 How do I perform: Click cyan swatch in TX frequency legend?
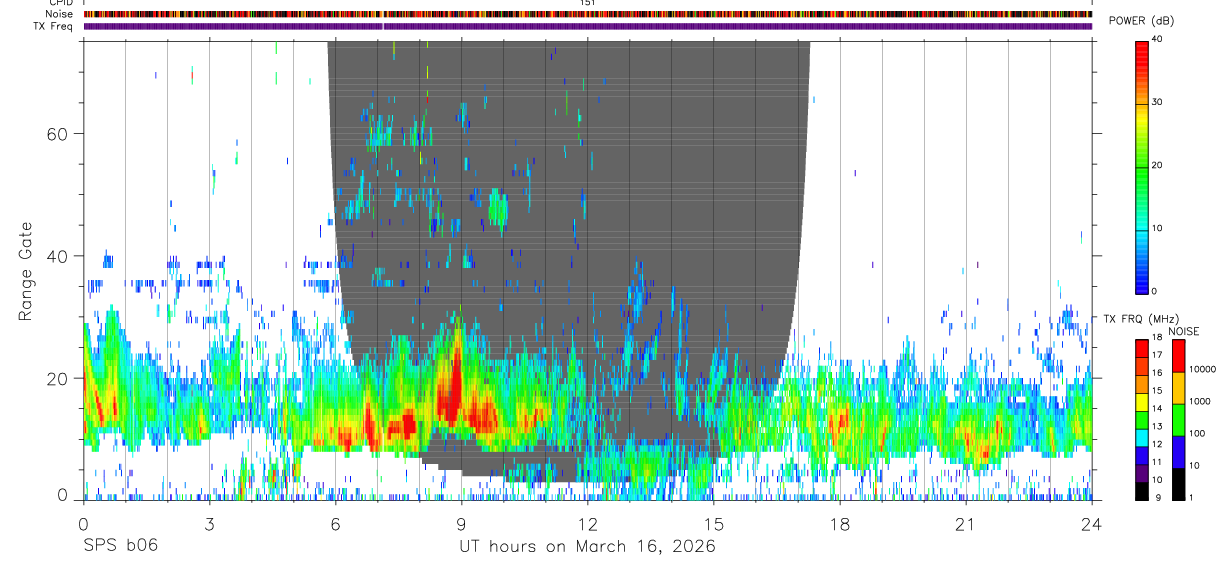pos(1142,437)
